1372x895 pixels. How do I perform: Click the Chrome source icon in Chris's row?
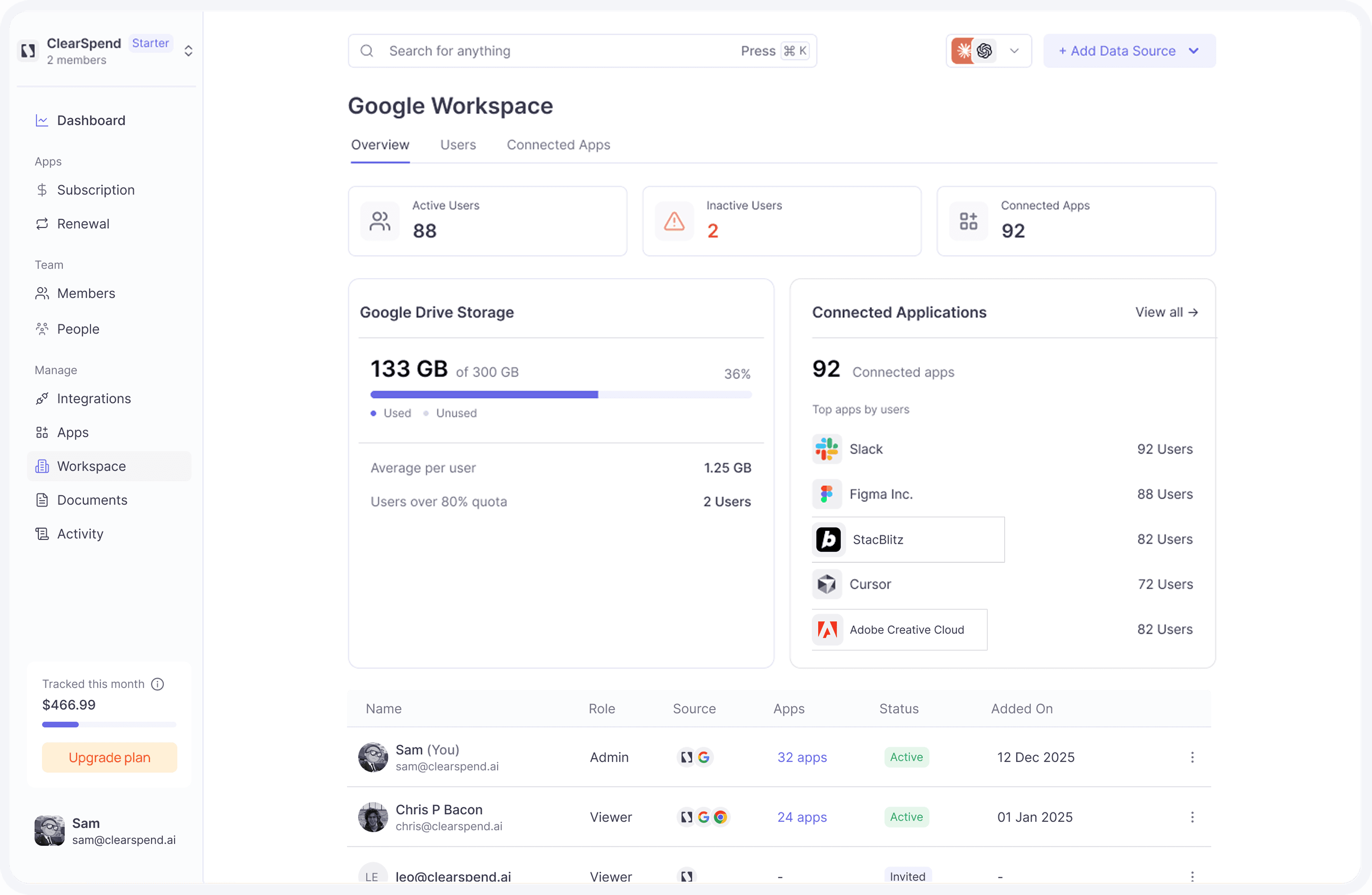(720, 817)
